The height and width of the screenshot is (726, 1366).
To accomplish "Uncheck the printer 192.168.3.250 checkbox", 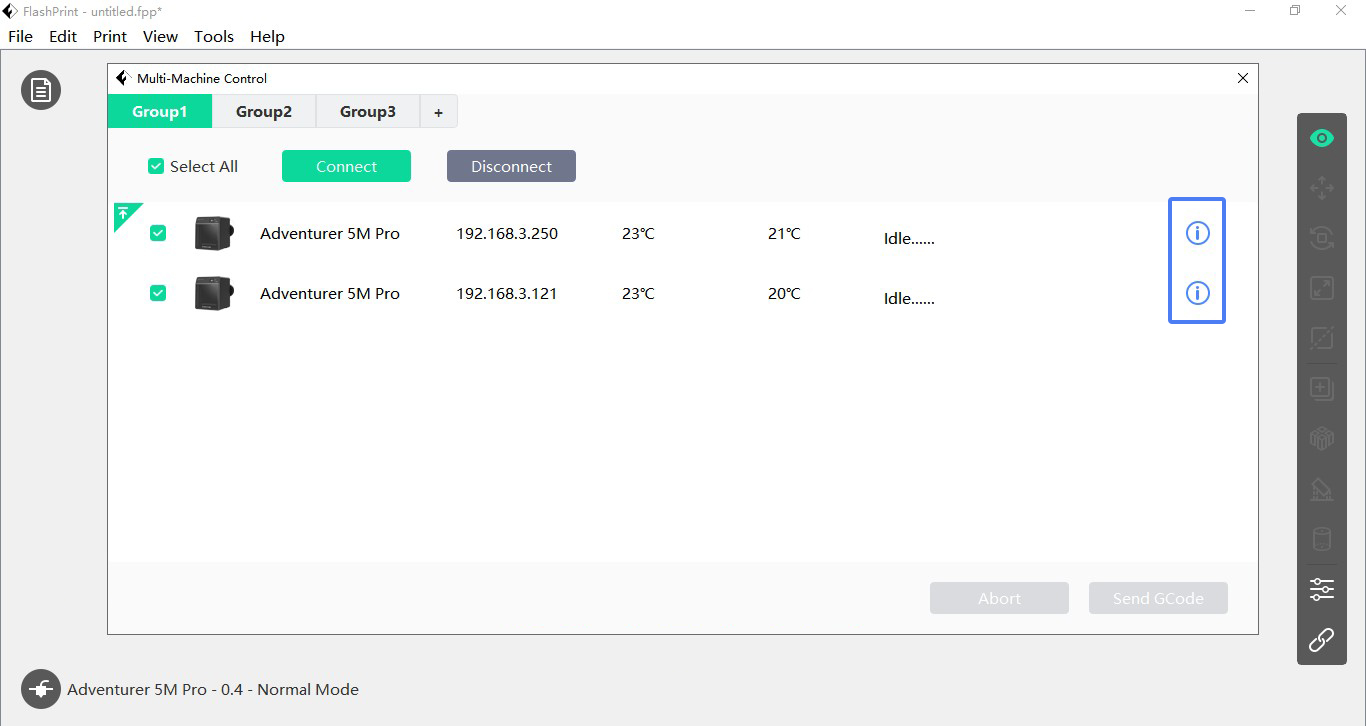I will 158,233.
